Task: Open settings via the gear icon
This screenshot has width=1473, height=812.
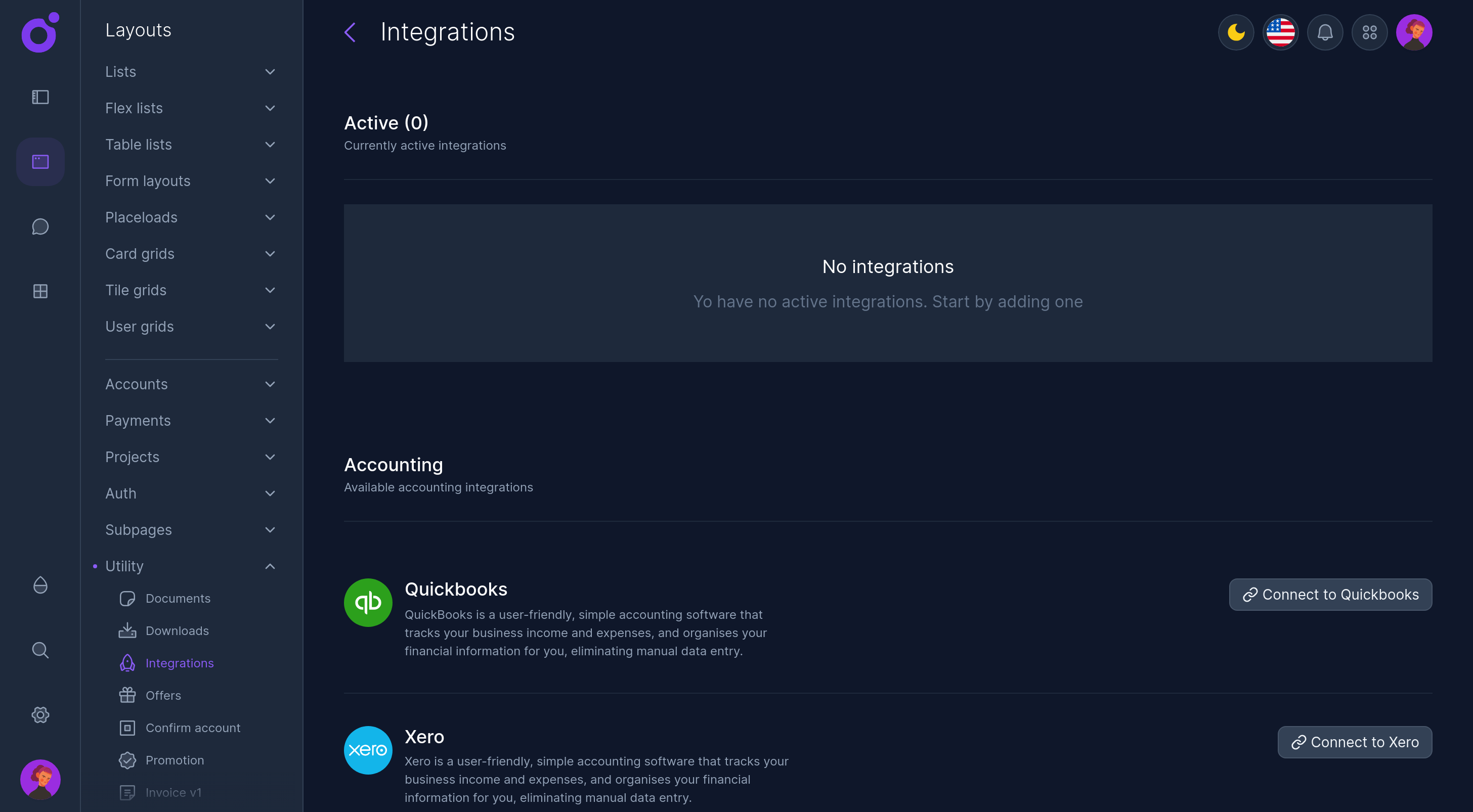Action: (x=40, y=714)
